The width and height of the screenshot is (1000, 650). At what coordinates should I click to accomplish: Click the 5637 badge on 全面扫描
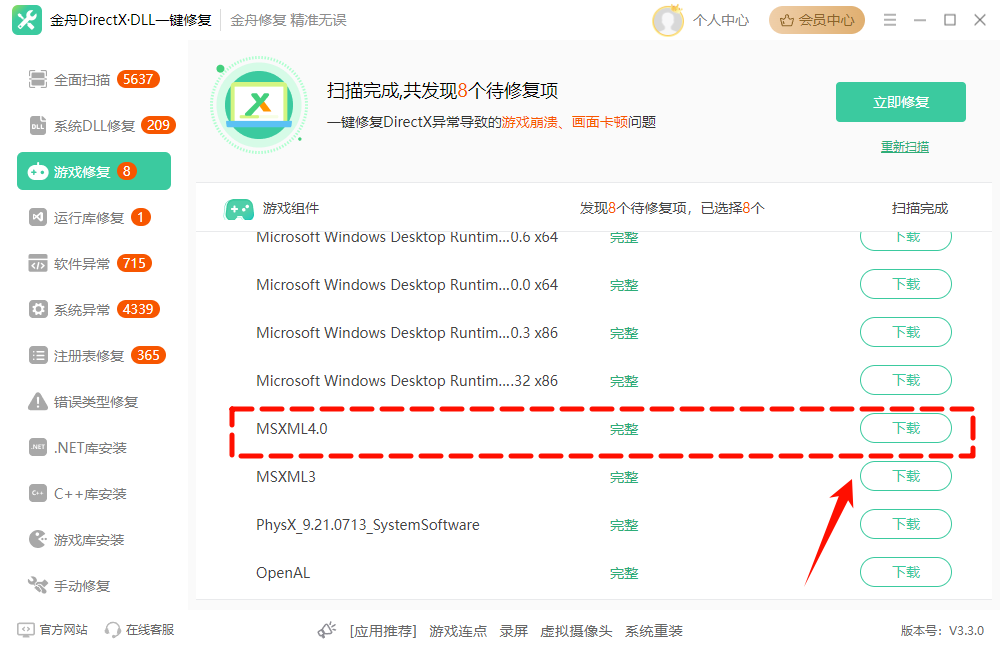click(x=138, y=79)
